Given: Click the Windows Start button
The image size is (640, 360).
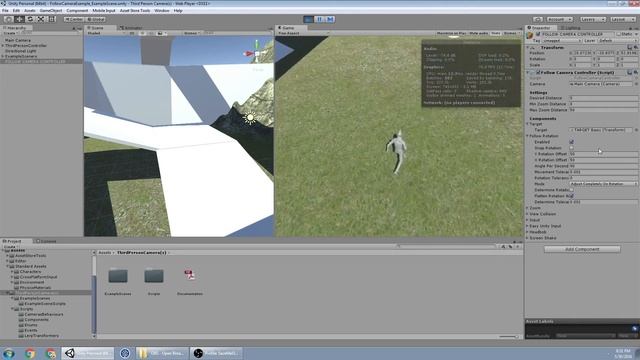Looking at the screenshot, I should click(9, 353).
